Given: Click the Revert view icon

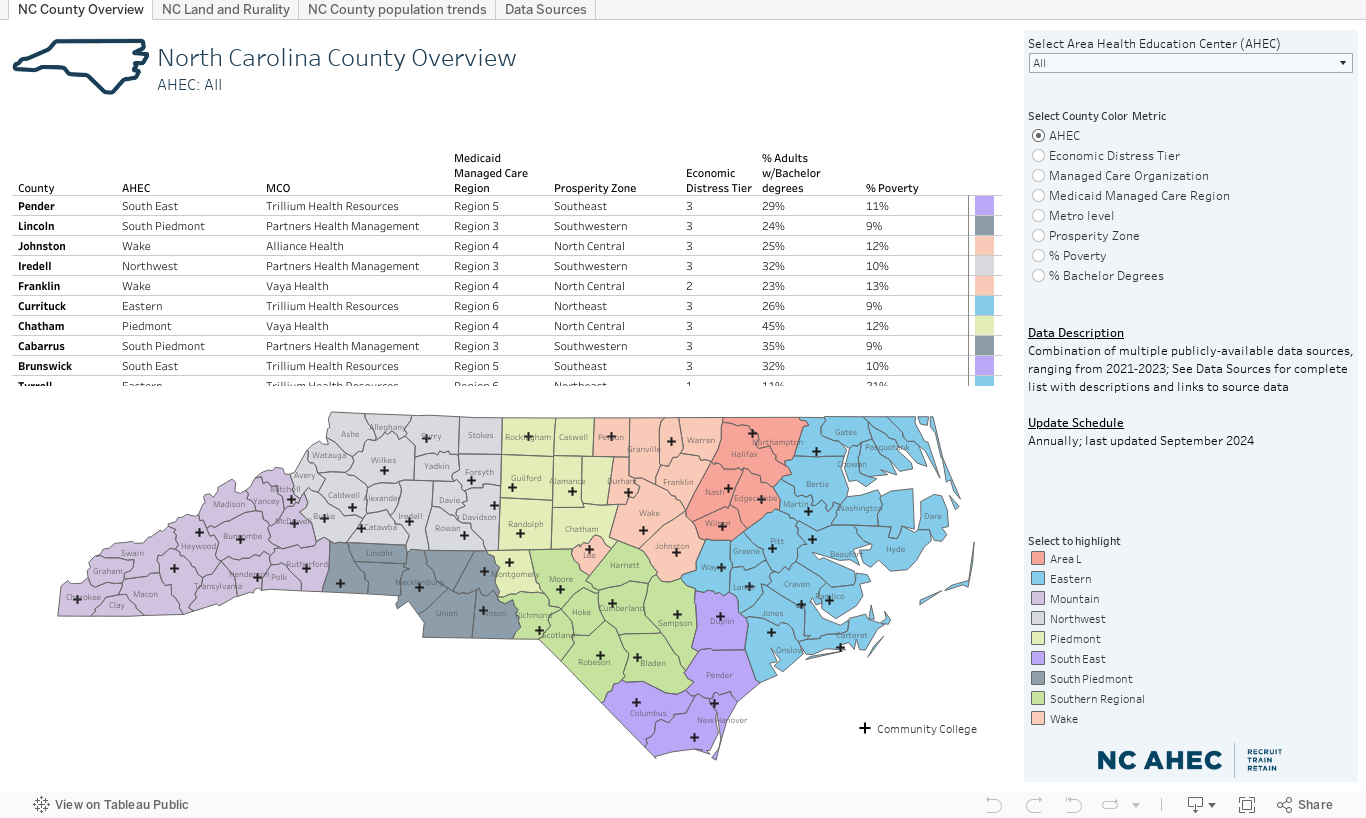Looking at the screenshot, I should [x=1073, y=804].
